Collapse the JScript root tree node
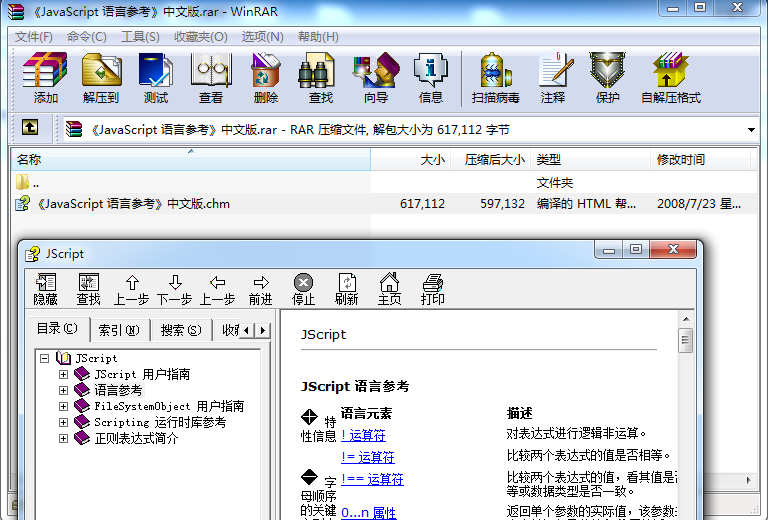Viewport: 768px width, 520px height. [x=45, y=358]
